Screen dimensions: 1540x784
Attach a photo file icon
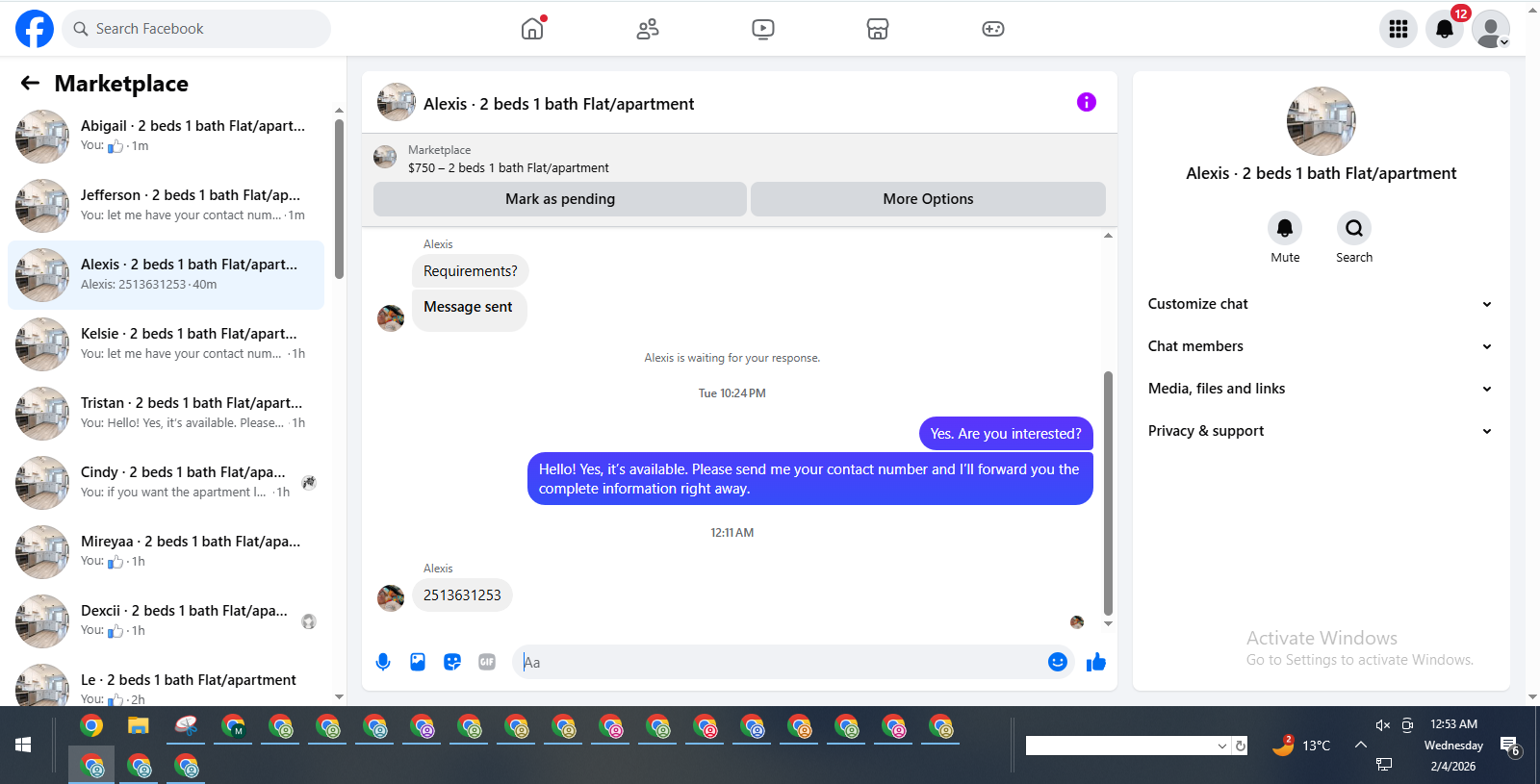pos(418,662)
